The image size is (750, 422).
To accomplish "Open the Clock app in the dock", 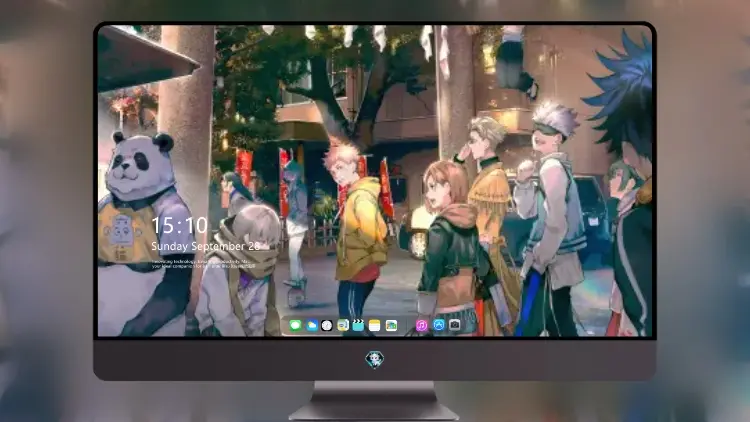I will tap(327, 325).
